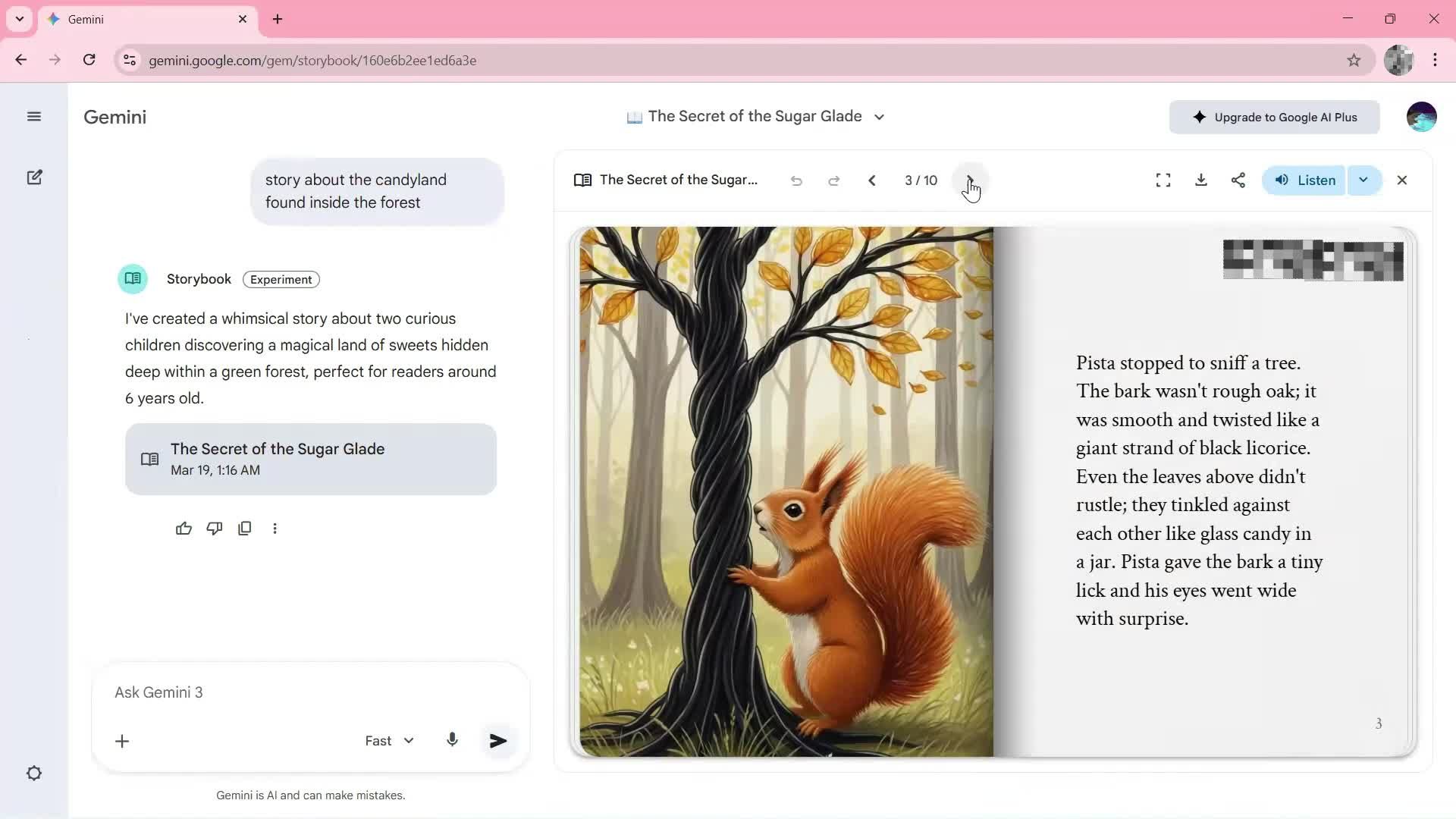
Task: Open the Fast model selector dropdown
Action: (389, 741)
